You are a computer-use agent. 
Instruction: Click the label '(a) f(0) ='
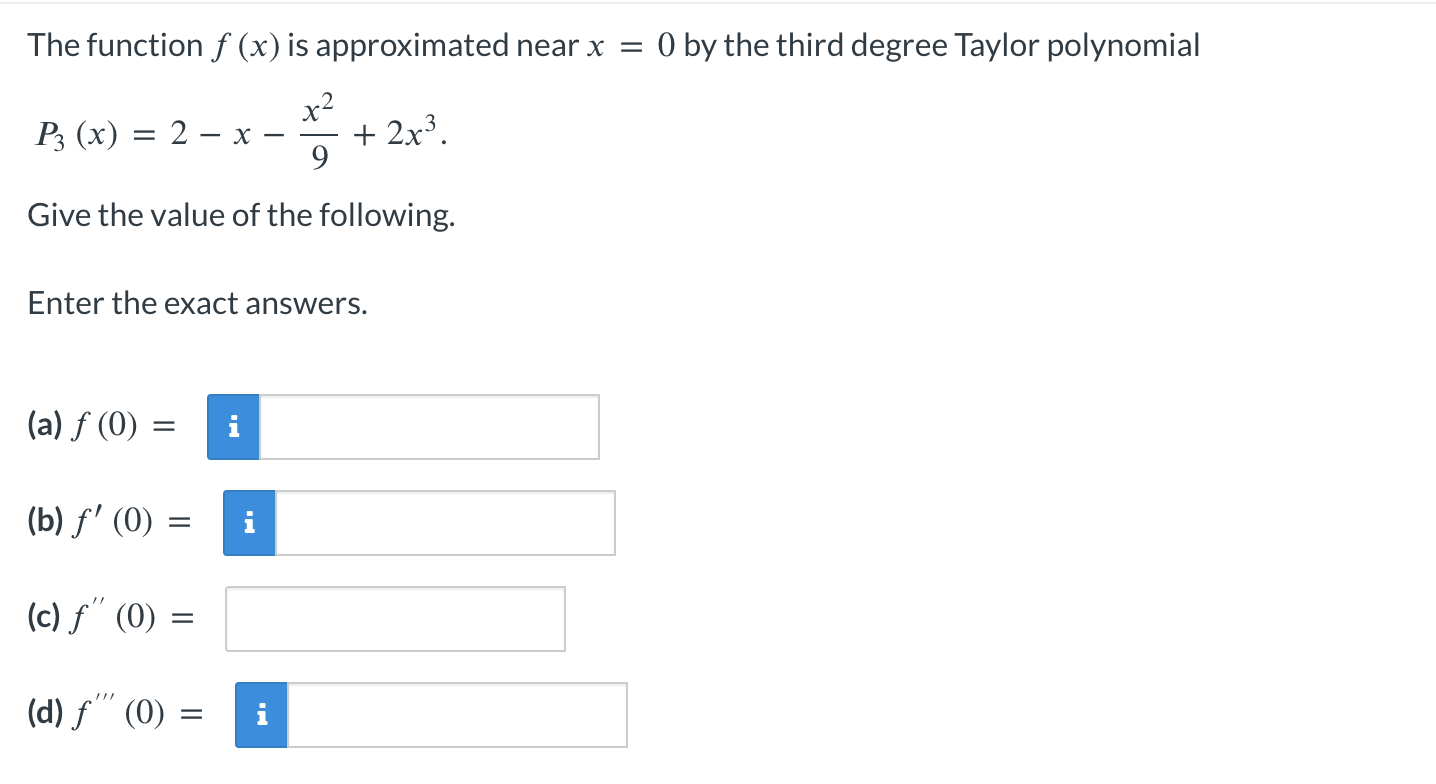click(x=100, y=426)
